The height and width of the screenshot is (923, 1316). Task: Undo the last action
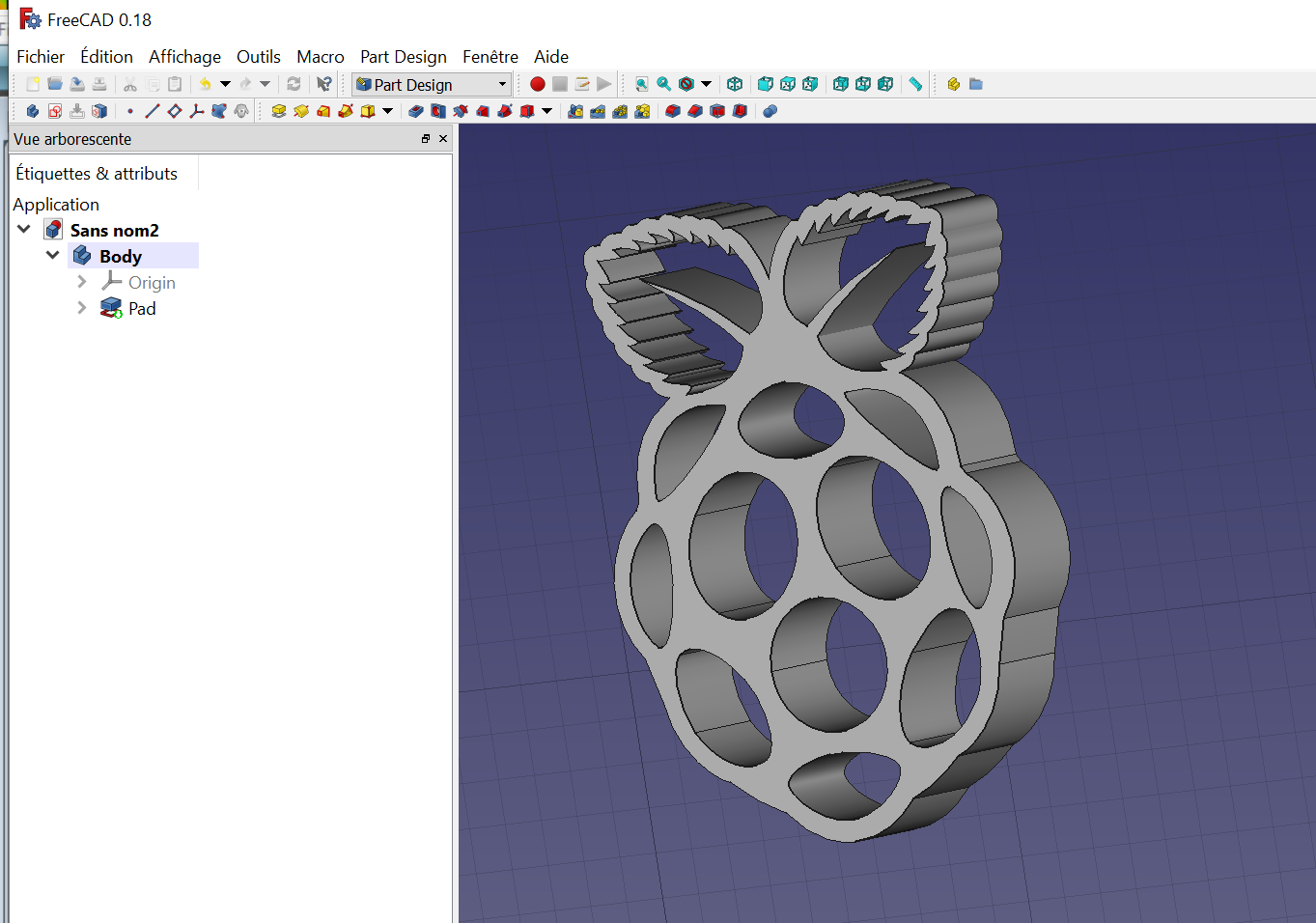pos(205,84)
